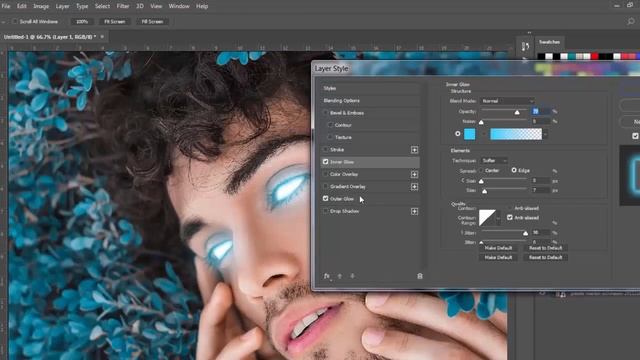Screen dimensions: 640x360
Task: Enable the Color Overlay checkbox
Action: (325, 174)
